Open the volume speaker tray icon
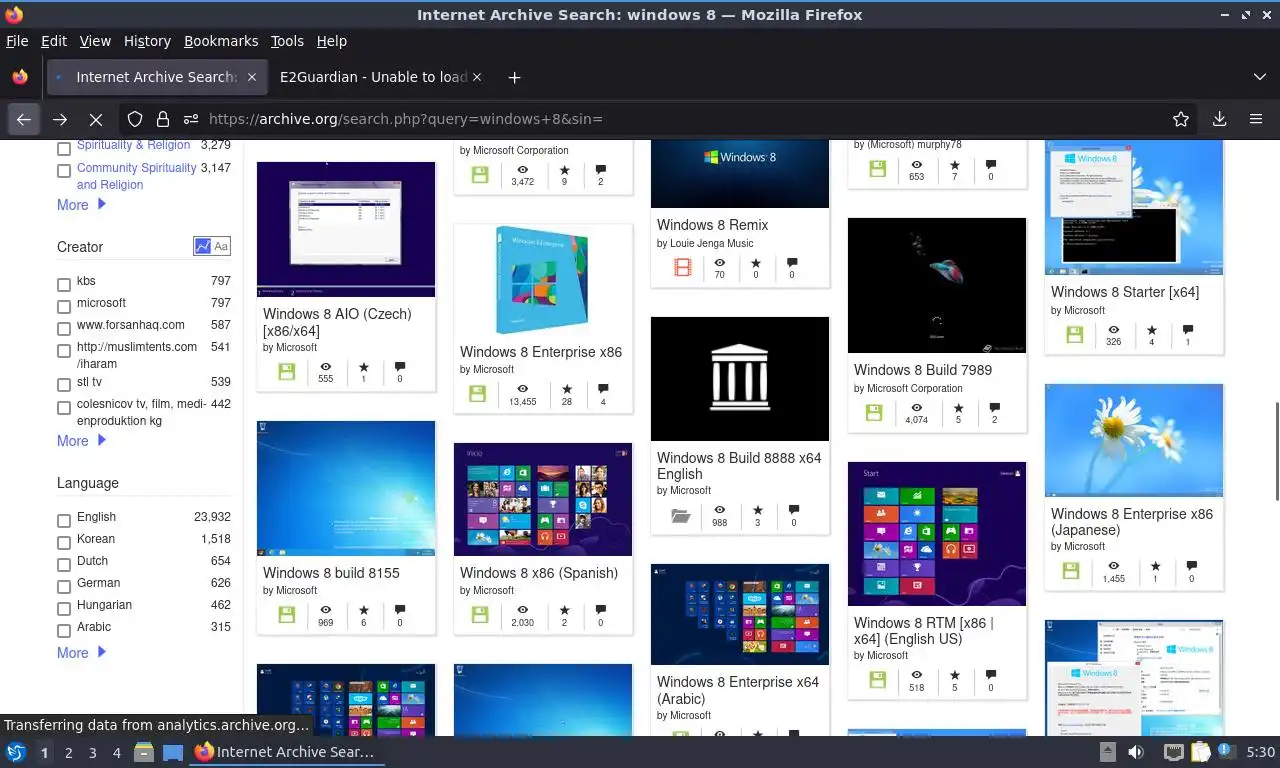The width and height of the screenshot is (1280, 768). (1136, 752)
